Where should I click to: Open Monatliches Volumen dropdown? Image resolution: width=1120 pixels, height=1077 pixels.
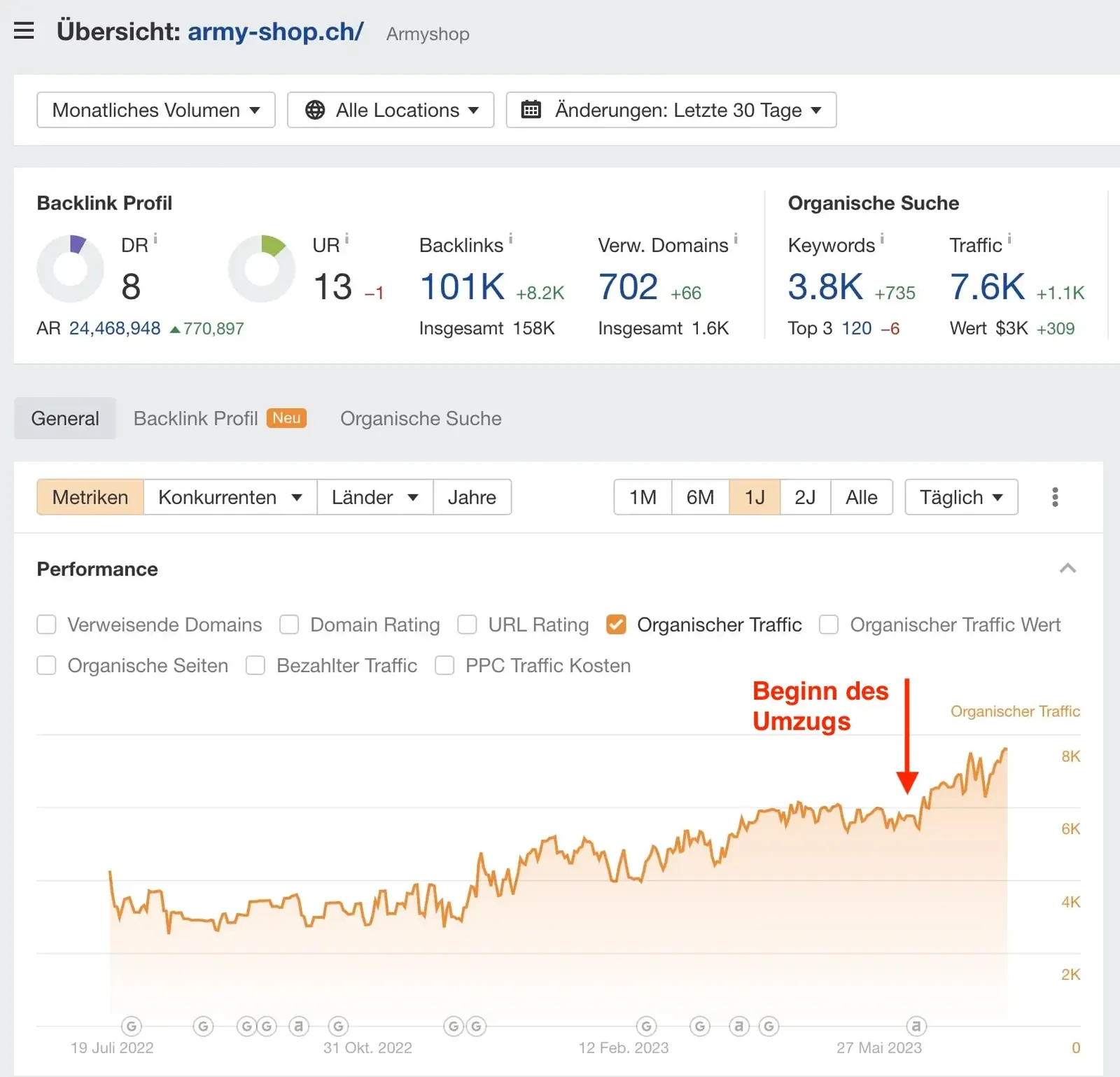click(x=156, y=110)
